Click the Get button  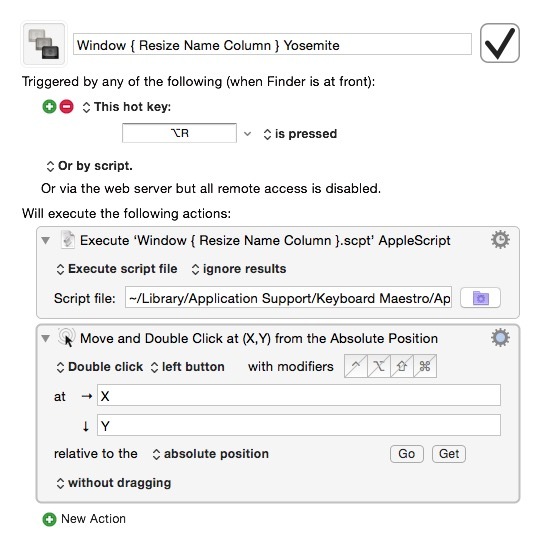pos(449,454)
